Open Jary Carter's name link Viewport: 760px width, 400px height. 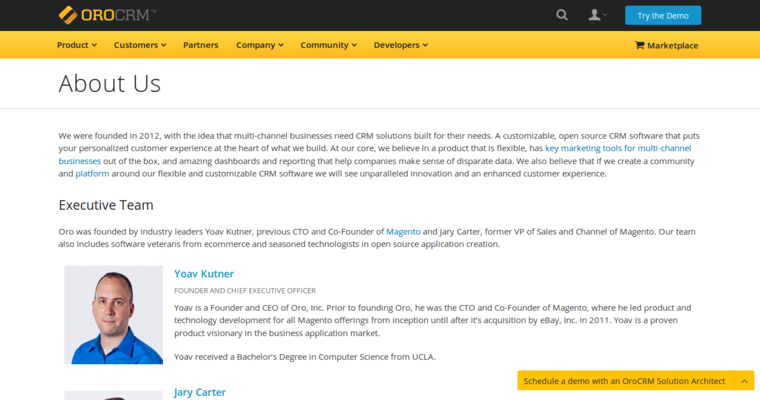tap(200, 392)
